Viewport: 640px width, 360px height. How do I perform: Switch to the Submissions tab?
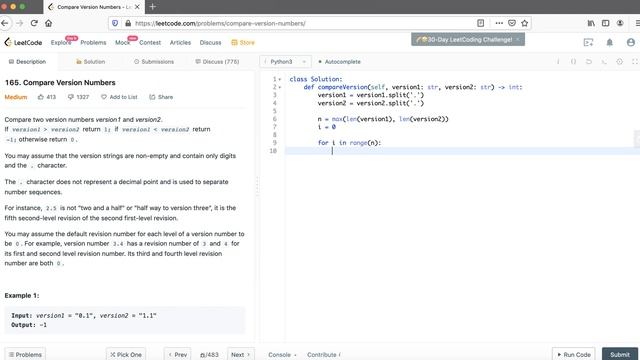154,62
